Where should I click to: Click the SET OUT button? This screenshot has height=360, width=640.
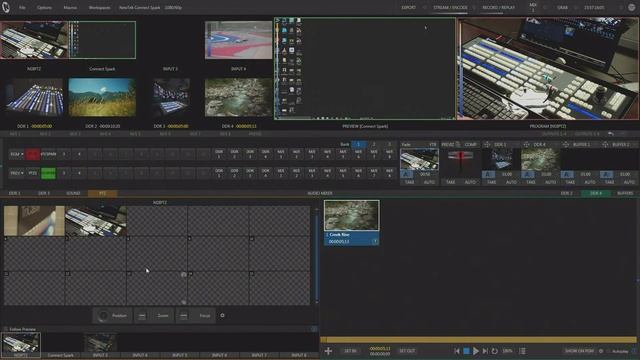pyautogui.click(x=407, y=351)
